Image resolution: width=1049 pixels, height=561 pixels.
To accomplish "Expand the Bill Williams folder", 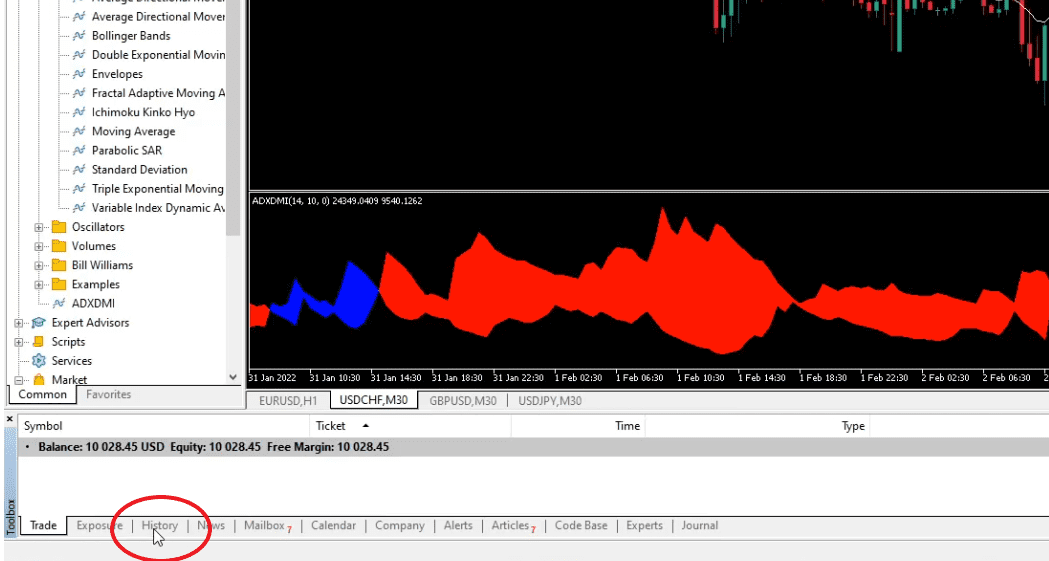I will point(40,265).
